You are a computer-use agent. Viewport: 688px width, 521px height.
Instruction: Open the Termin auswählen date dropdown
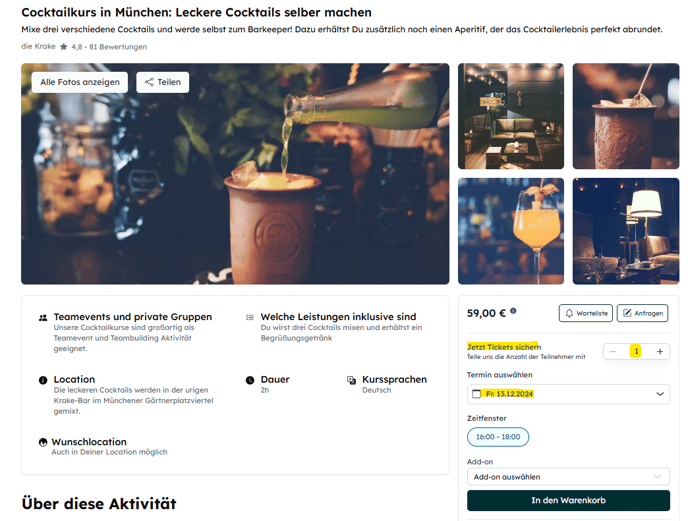(568, 394)
